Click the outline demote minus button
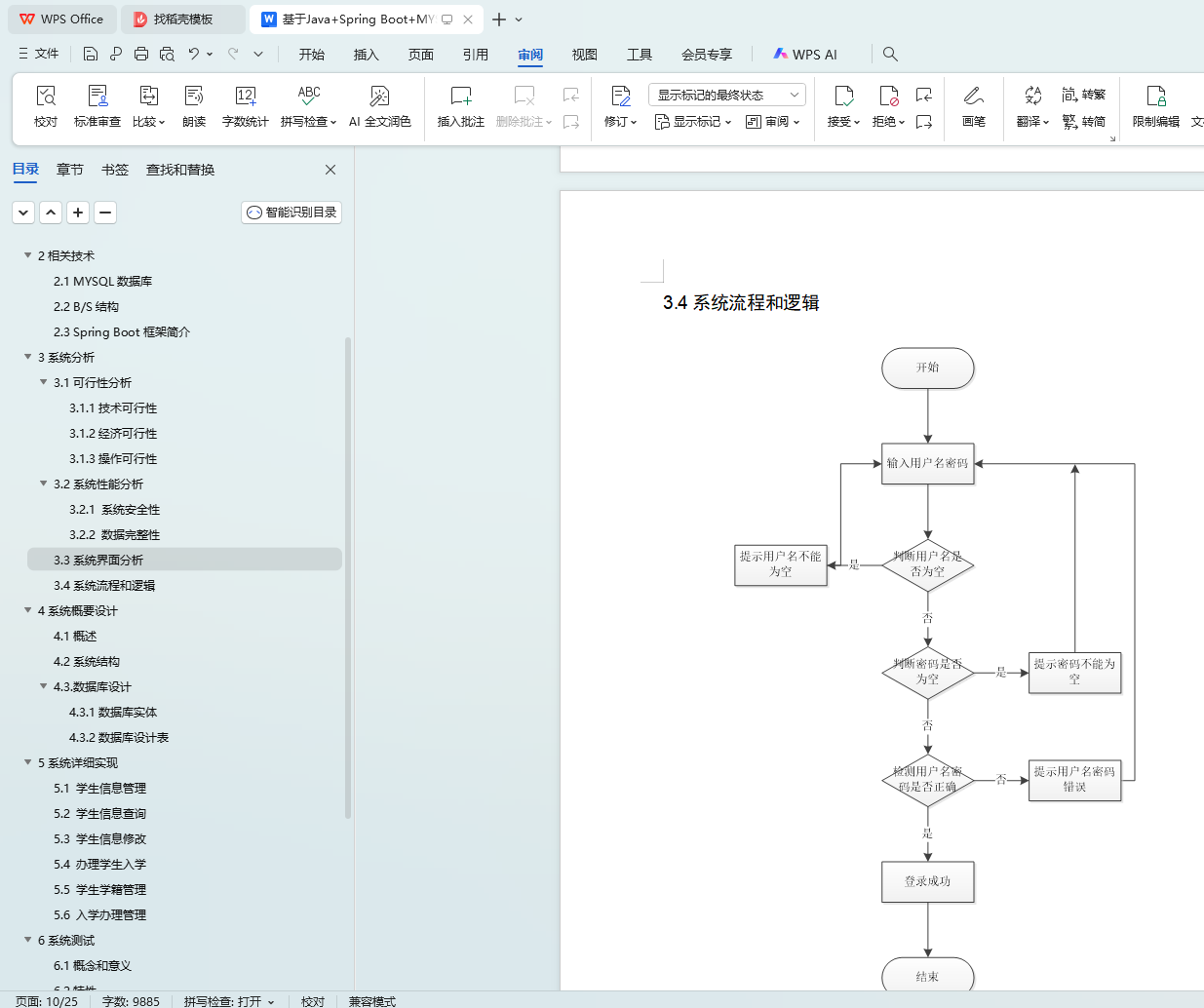Image resolution: width=1204 pixels, height=1008 pixels. coord(105,213)
